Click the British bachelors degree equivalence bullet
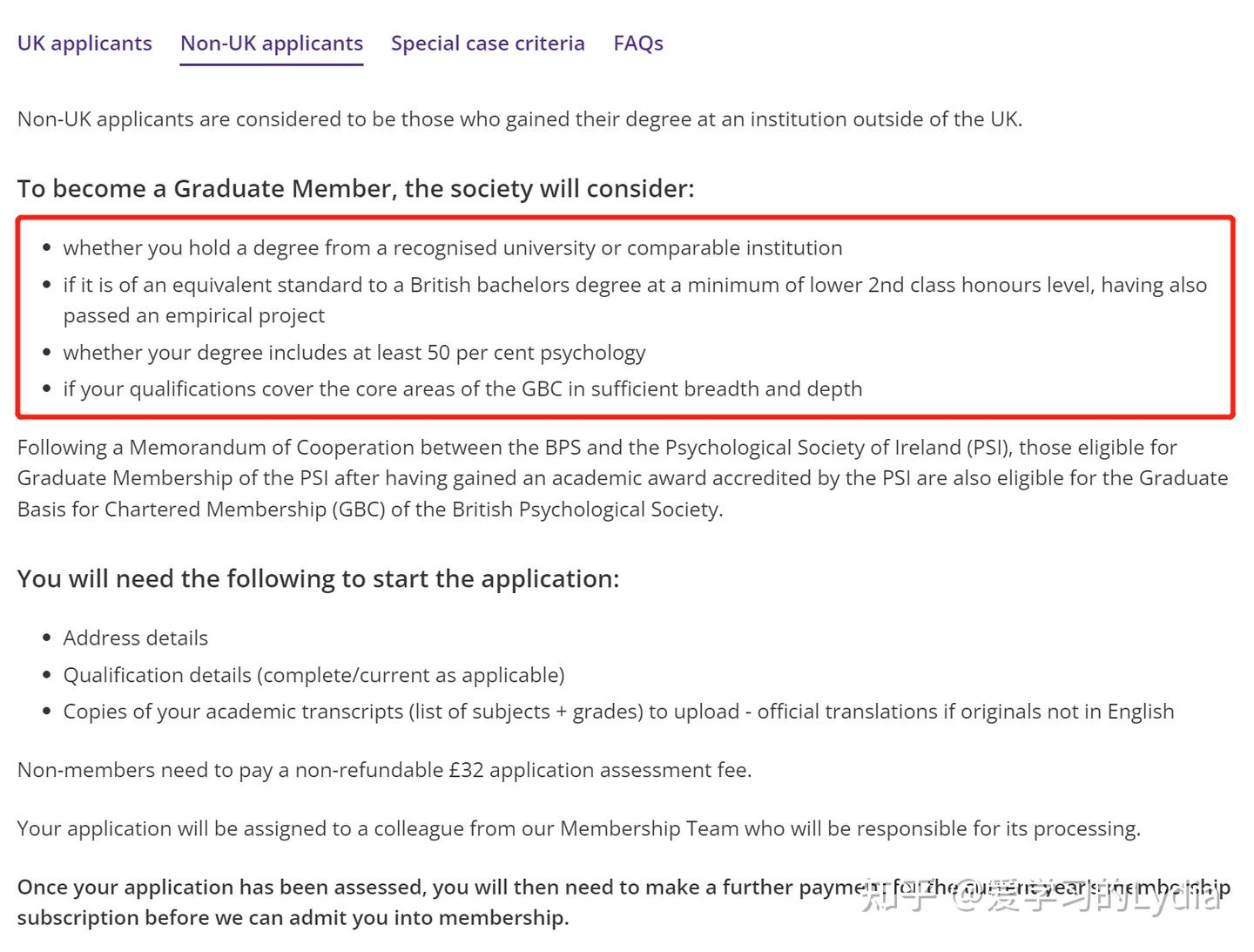This screenshot has height=952, width=1254. click(634, 286)
